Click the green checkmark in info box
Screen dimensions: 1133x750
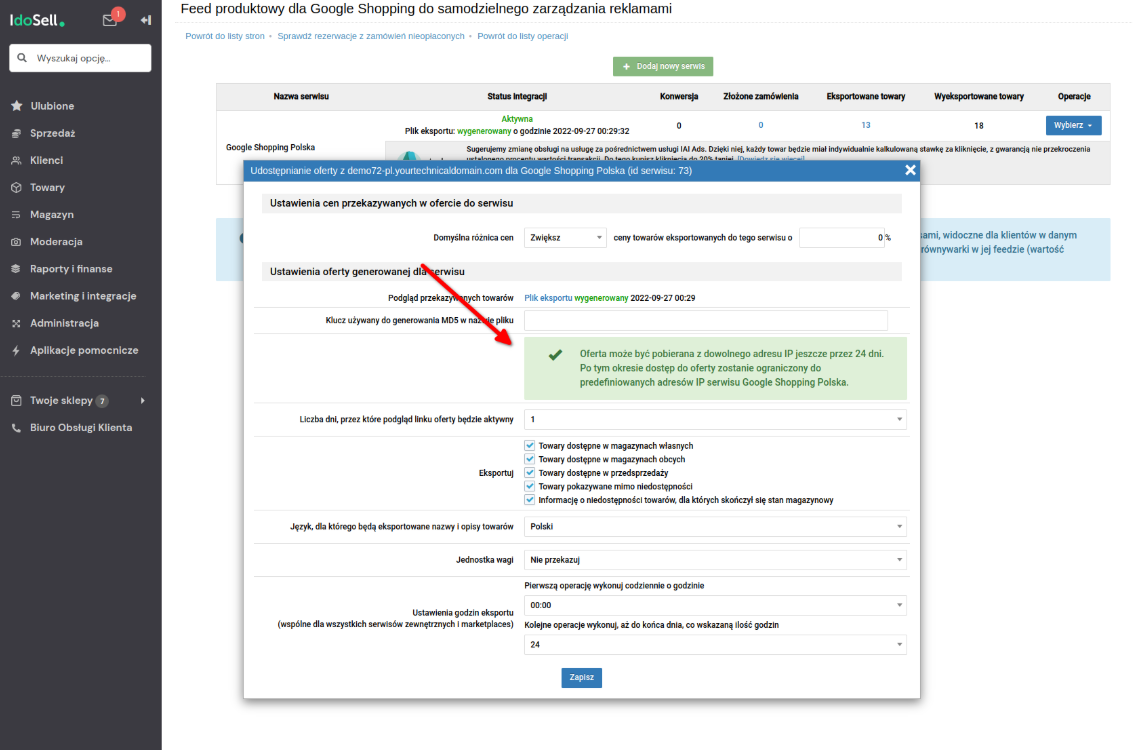click(555, 355)
